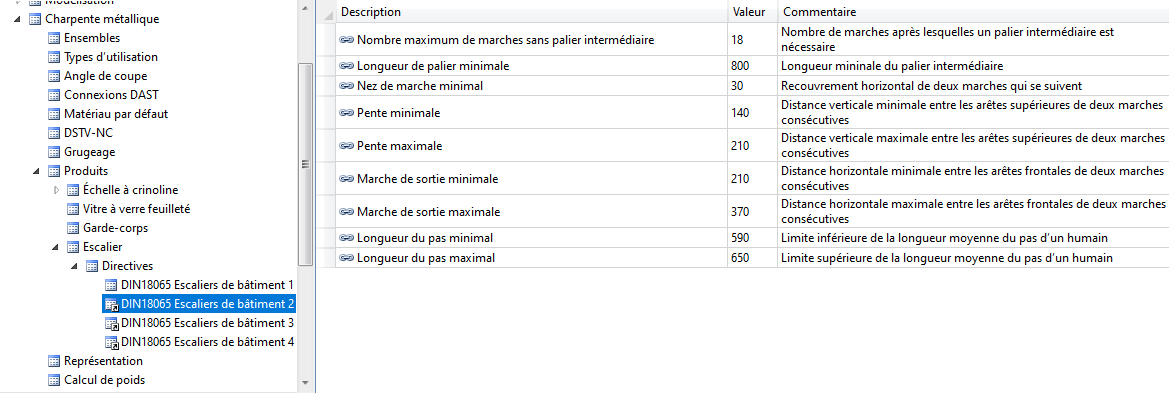Select the Pente maximale value cell 210
1169x393 pixels.
tap(752, 145)
